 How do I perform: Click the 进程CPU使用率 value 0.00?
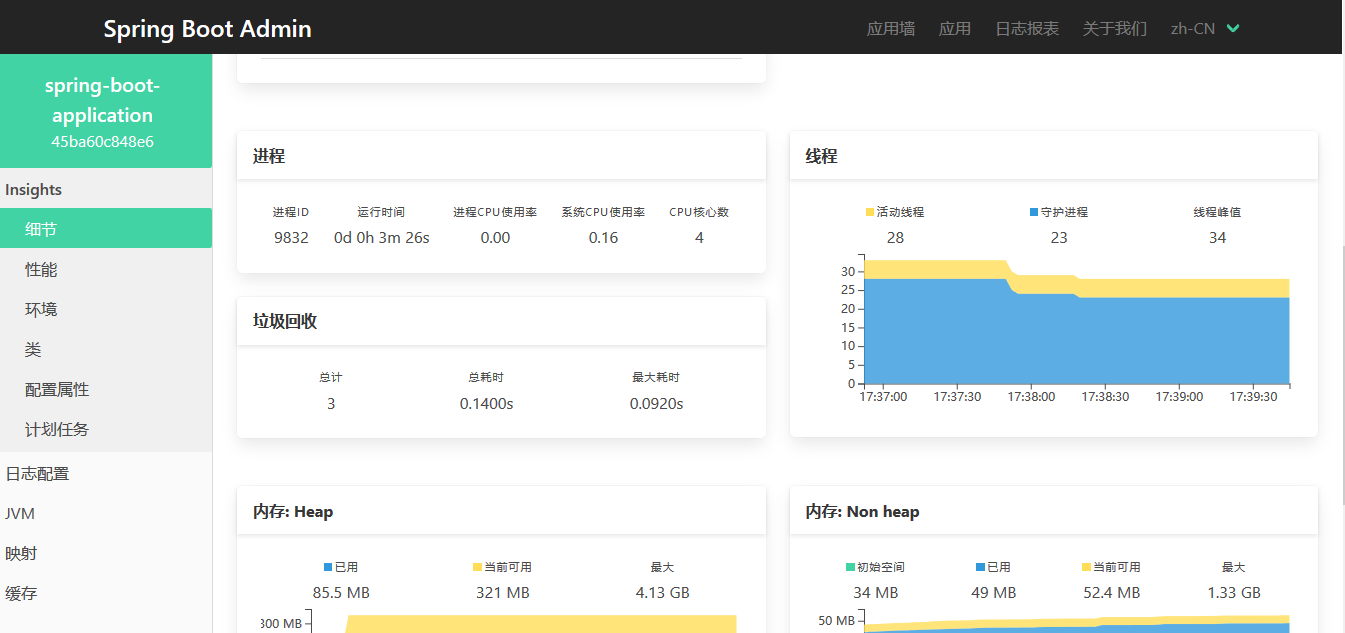click(495, 238)
